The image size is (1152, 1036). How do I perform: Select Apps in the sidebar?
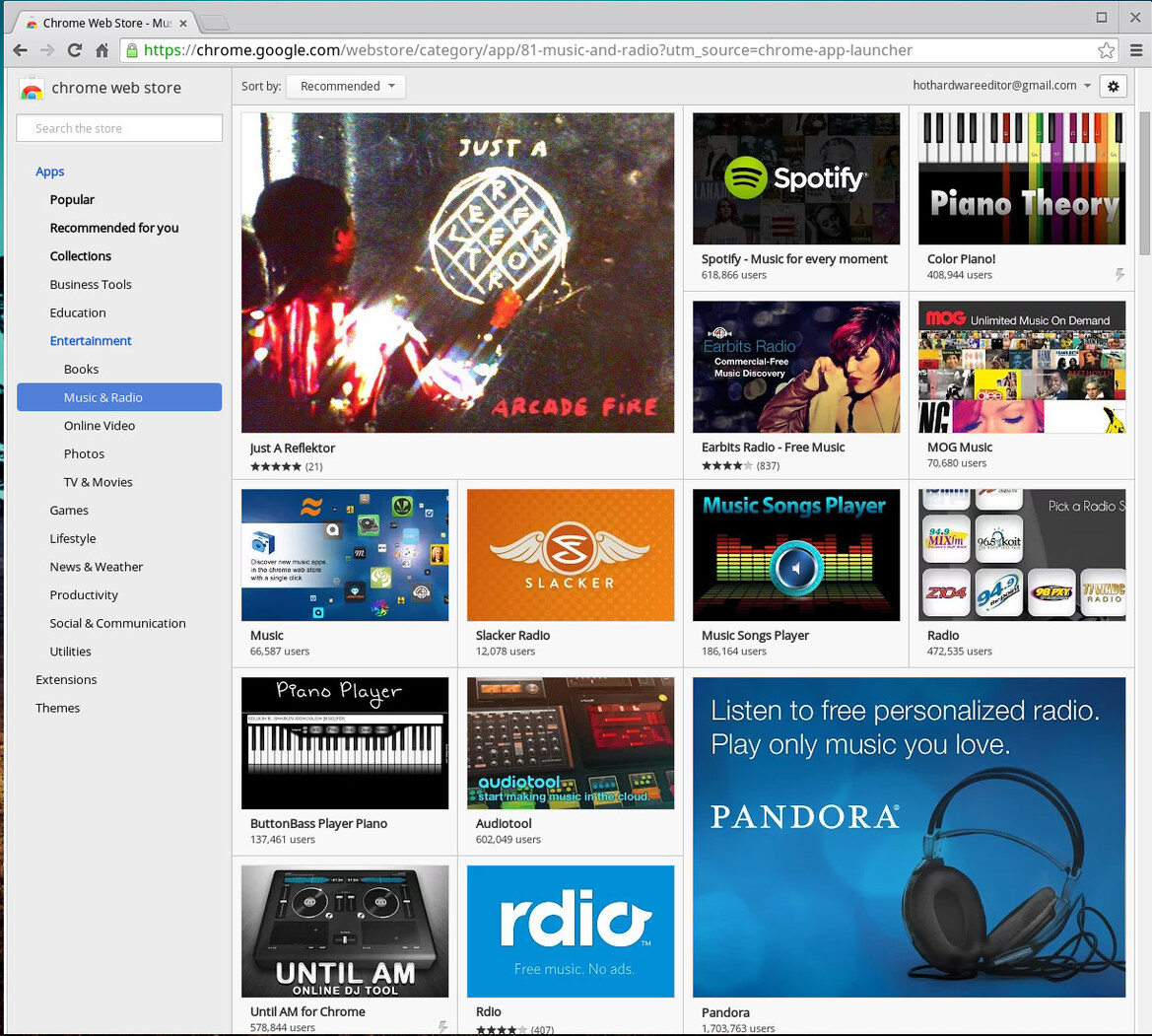click(50, 172)
